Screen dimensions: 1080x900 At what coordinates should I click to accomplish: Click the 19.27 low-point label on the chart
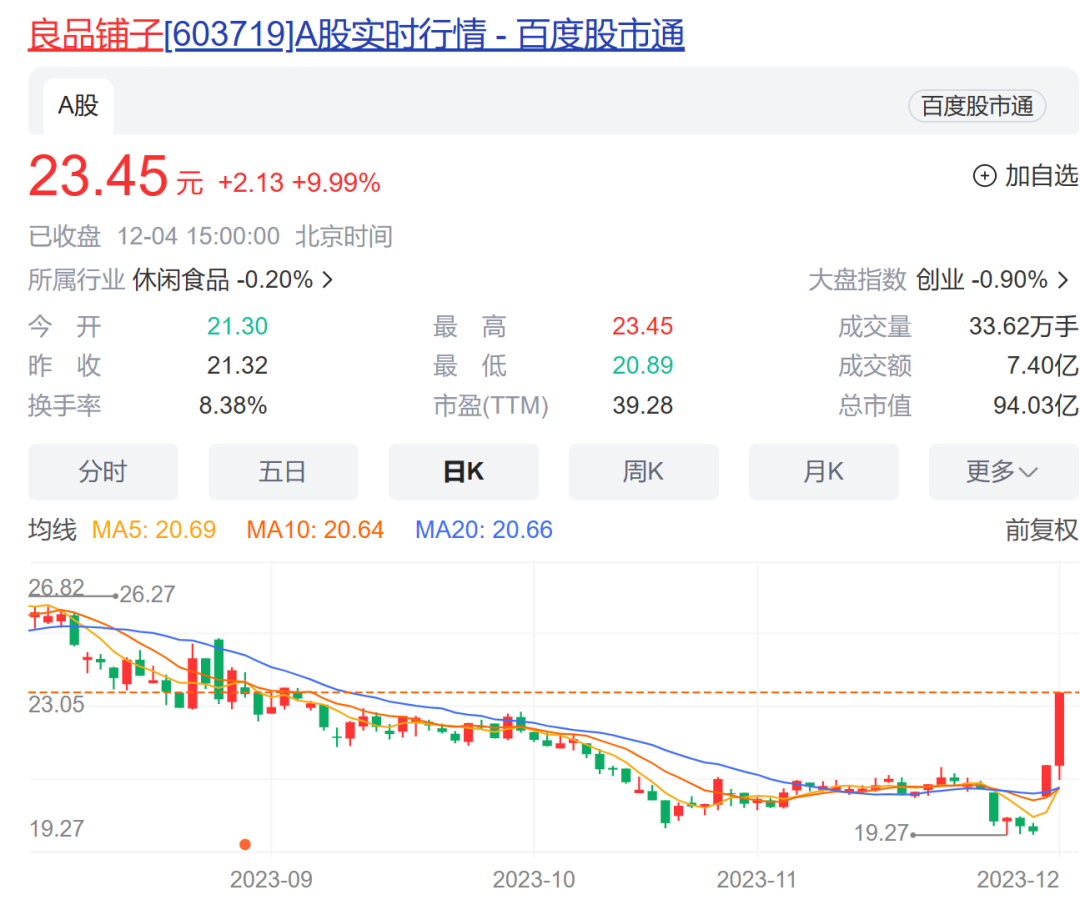pos(881,833)
